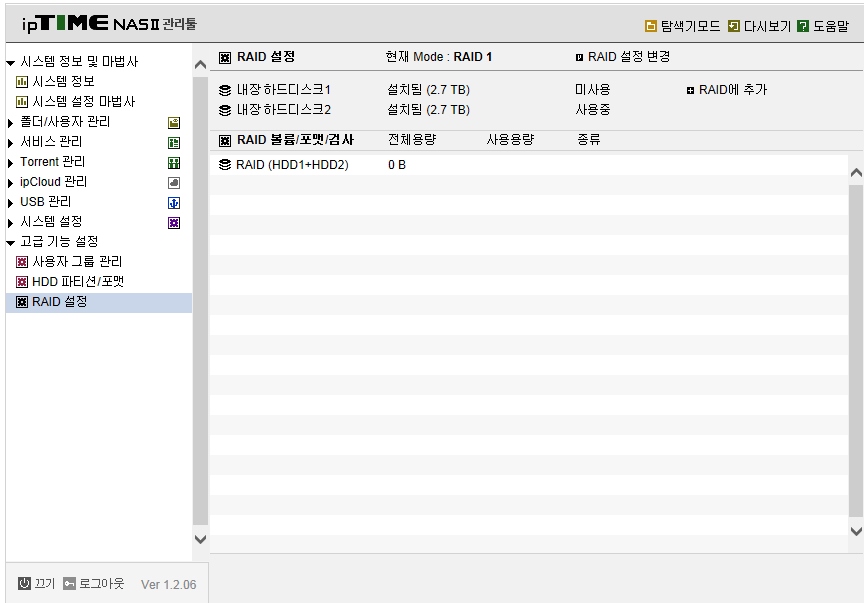Click the 도움말 question mark icon

tap(803, 26)
